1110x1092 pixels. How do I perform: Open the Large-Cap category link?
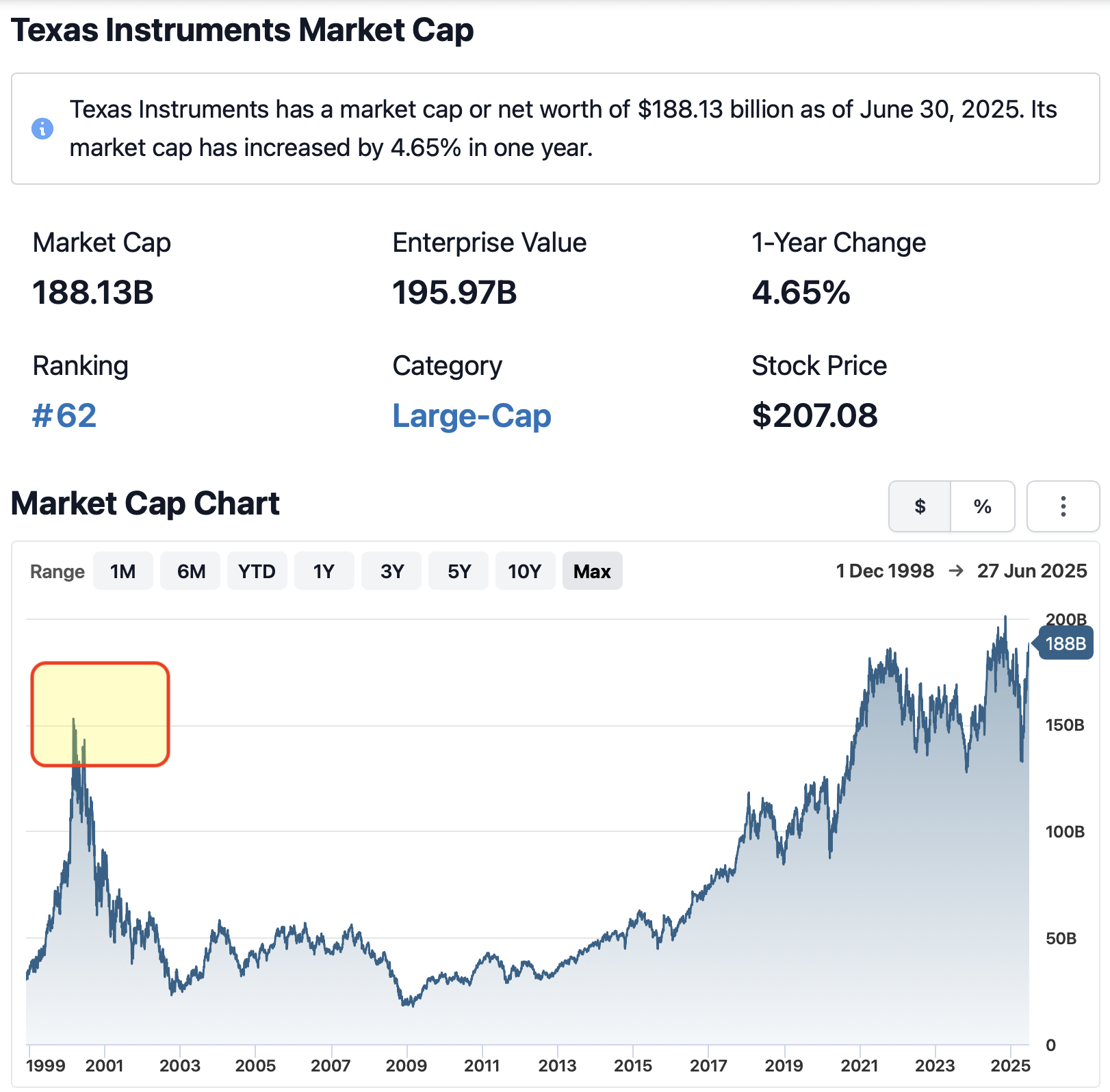pos(472,415)
